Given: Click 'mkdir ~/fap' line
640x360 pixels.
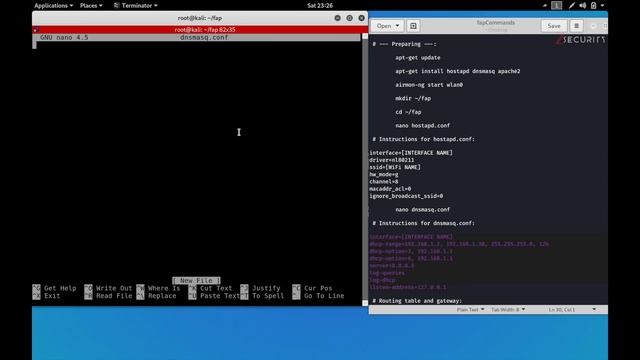Looking at the screenshot, I should click(x=413, y=98).
